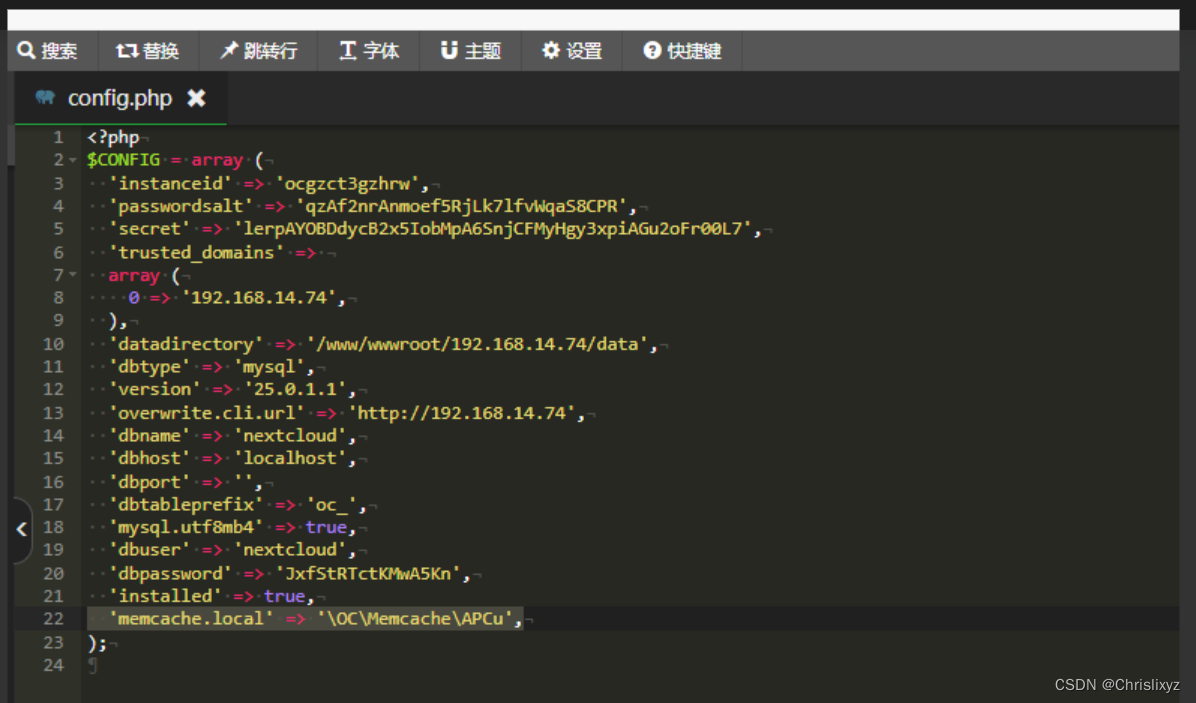Click the 'dbpassword' key text
Image resolution: width=1196 pixels, height=703 pixels.
click(x=170, y=573)
